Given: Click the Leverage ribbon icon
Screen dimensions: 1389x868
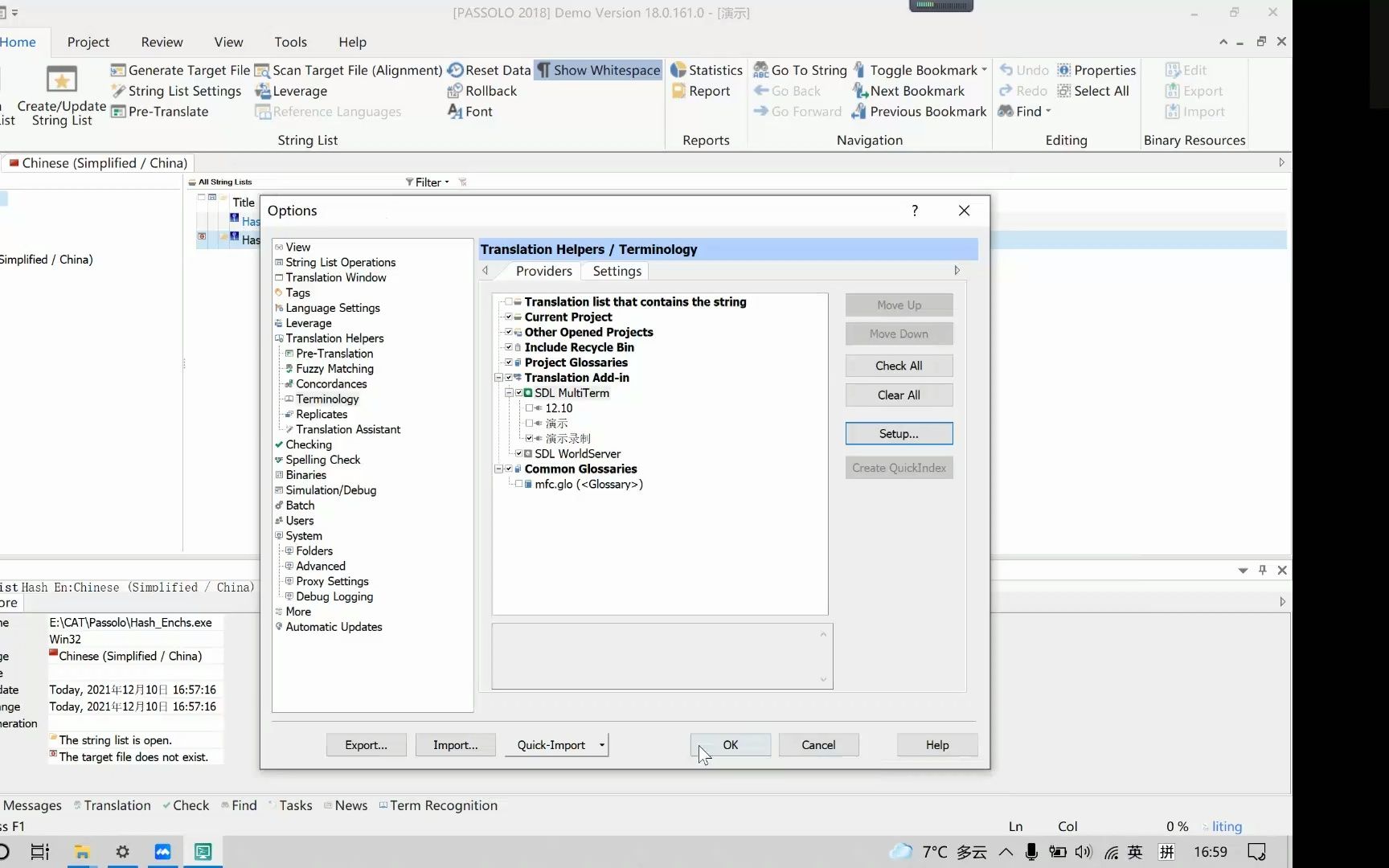Looking at the screenshot, I should point(262,91).
